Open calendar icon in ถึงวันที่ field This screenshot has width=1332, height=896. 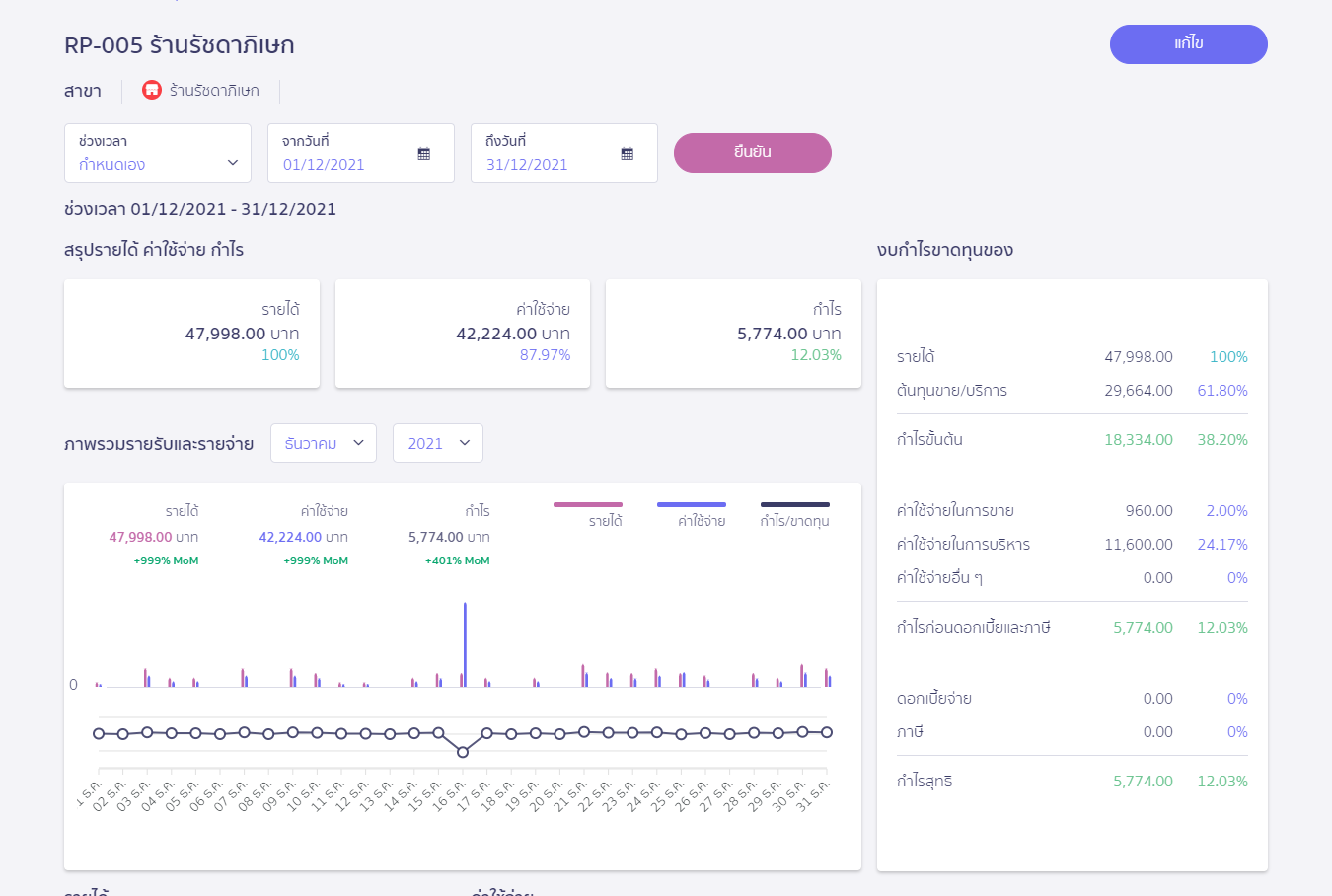628,154
